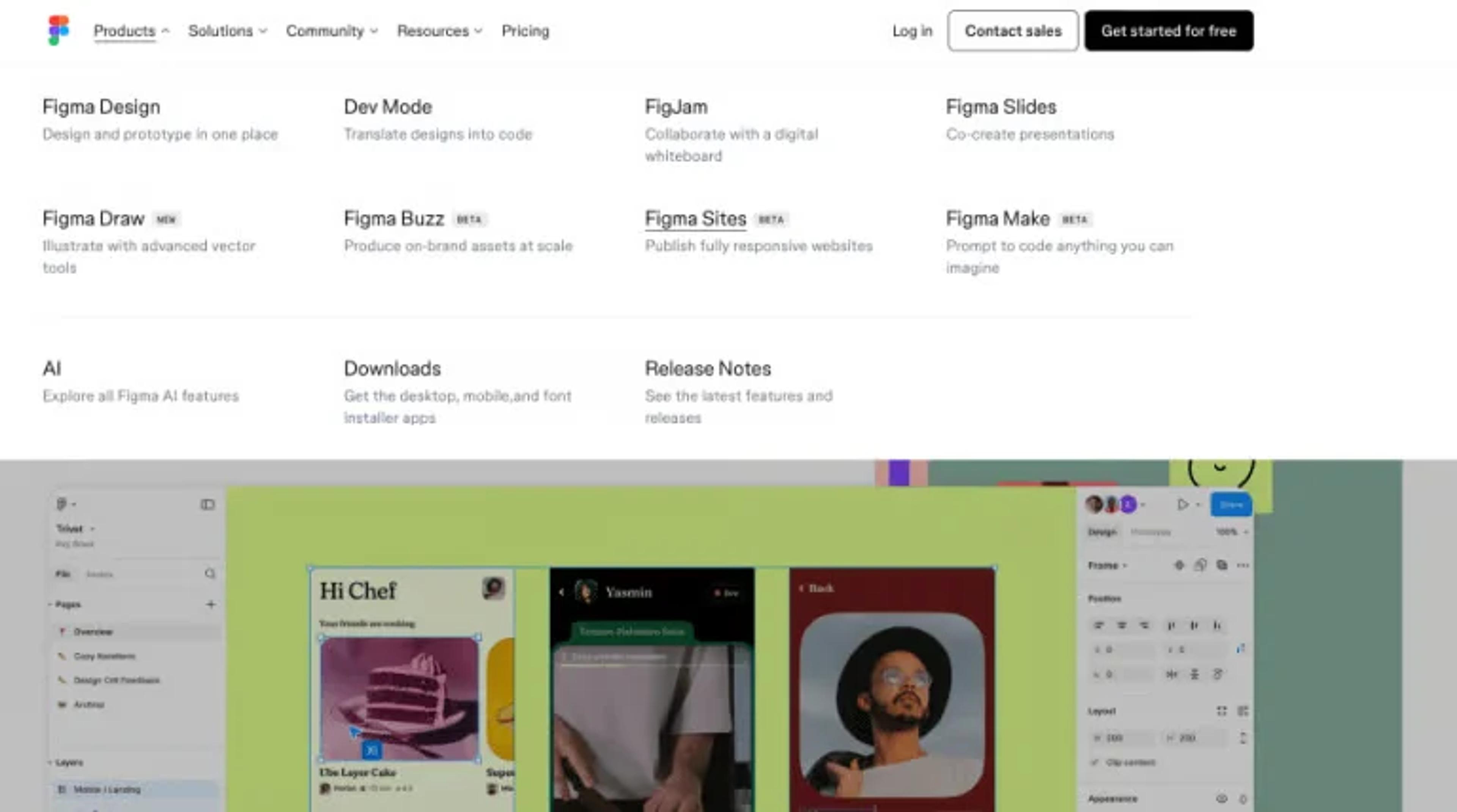This screenshot has height=812, width=1457.
Task: Click the blue Share button in mockup
Action: tap(1231, 504)
